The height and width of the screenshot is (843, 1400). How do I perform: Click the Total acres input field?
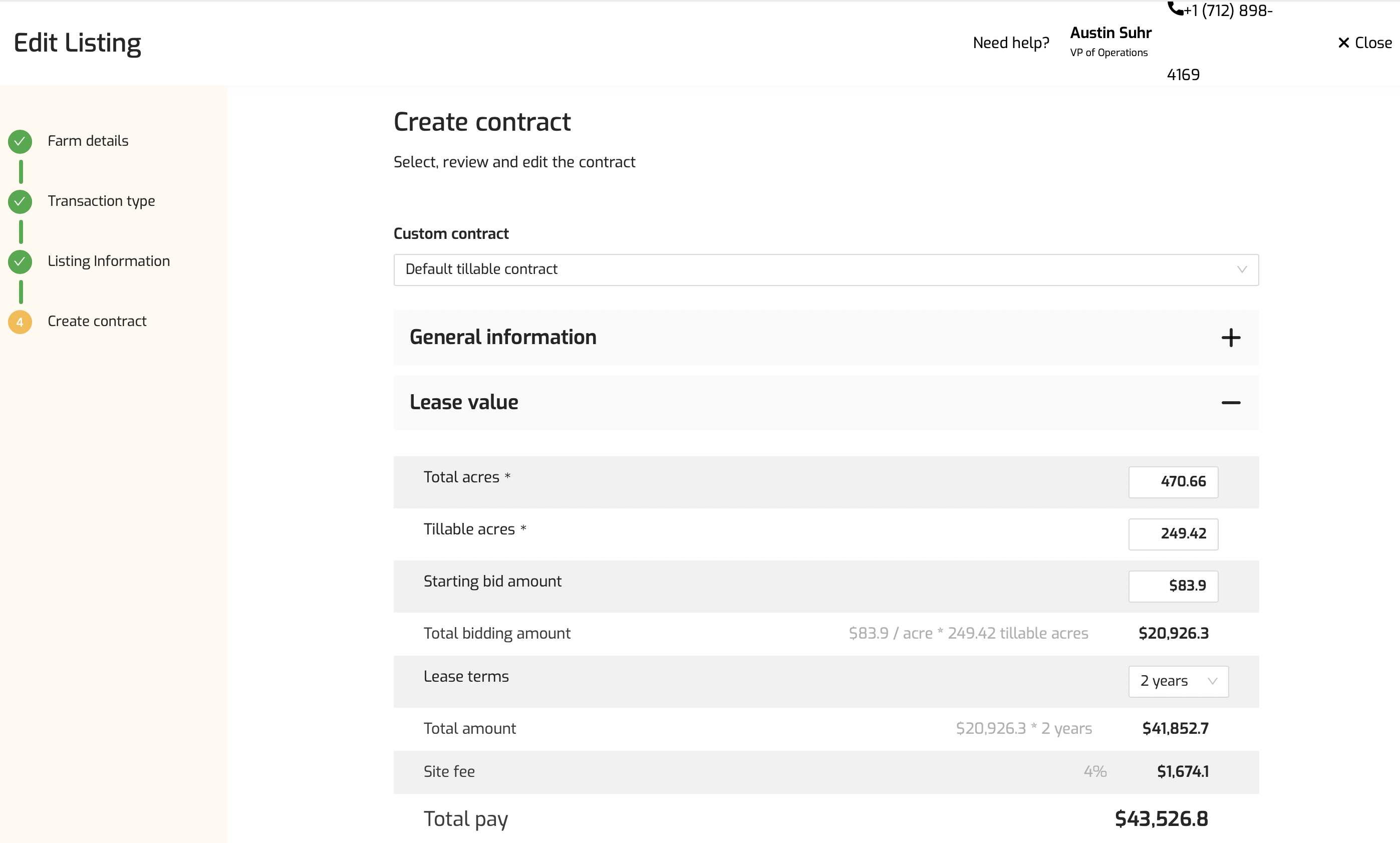pos(1173,482)
